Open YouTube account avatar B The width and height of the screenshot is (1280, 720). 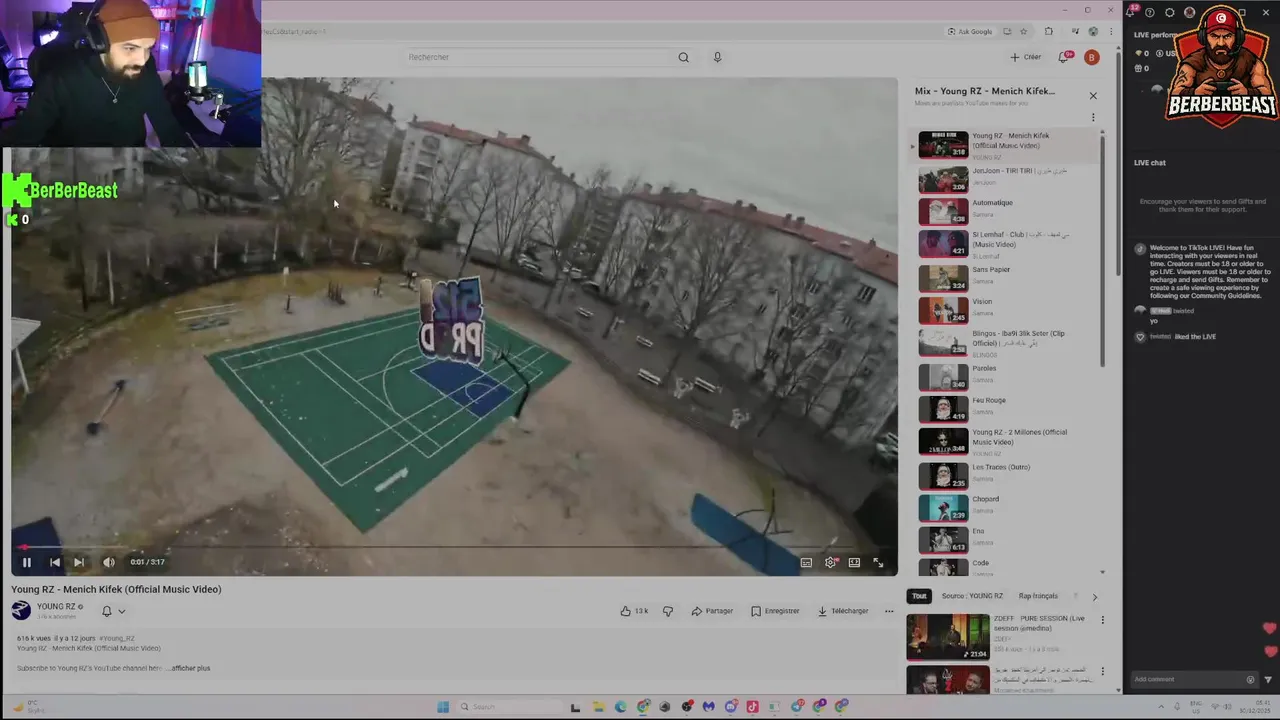point(1091,57)
